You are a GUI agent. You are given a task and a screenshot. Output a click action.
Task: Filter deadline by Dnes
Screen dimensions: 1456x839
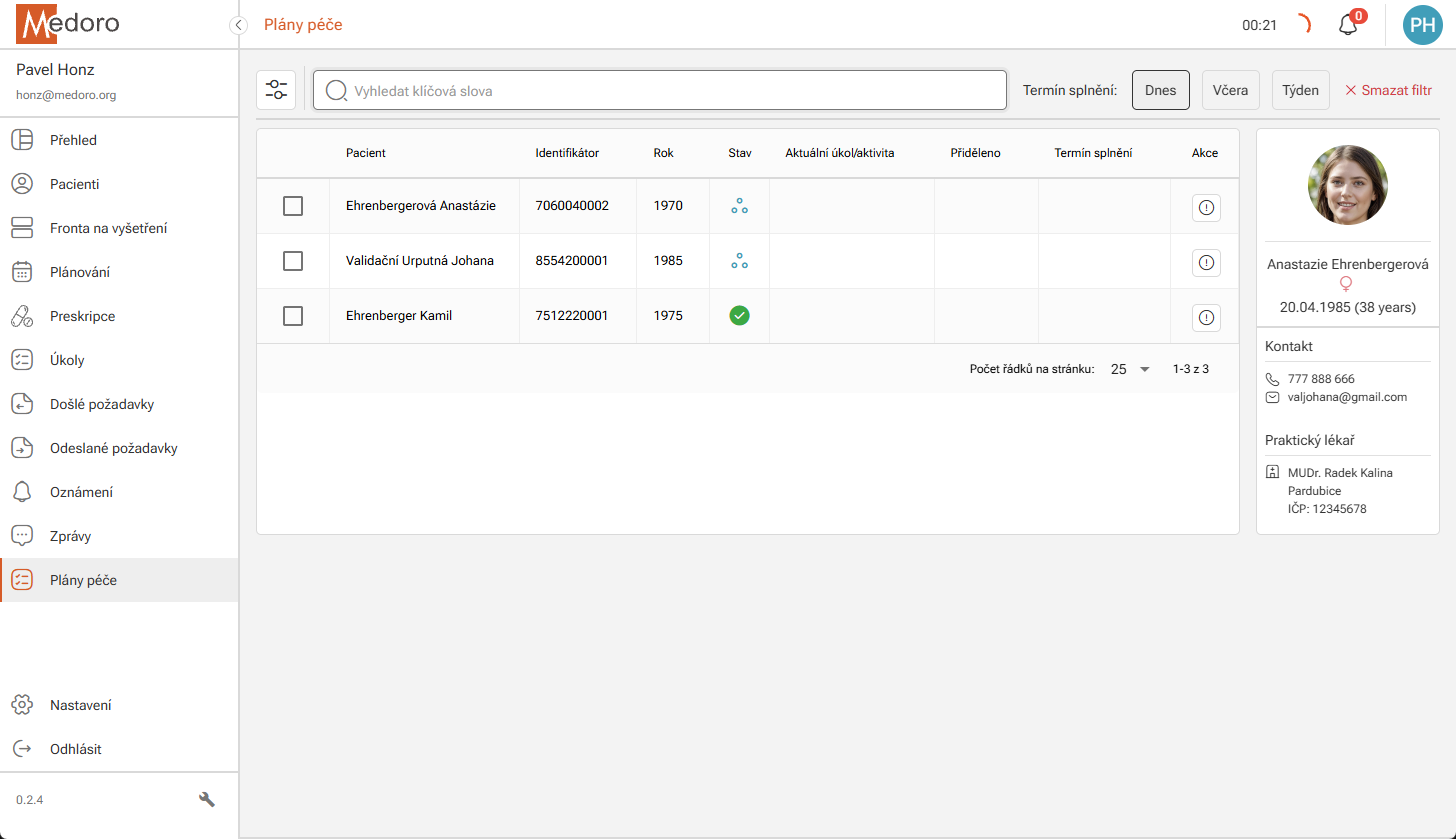[1160, 90]
